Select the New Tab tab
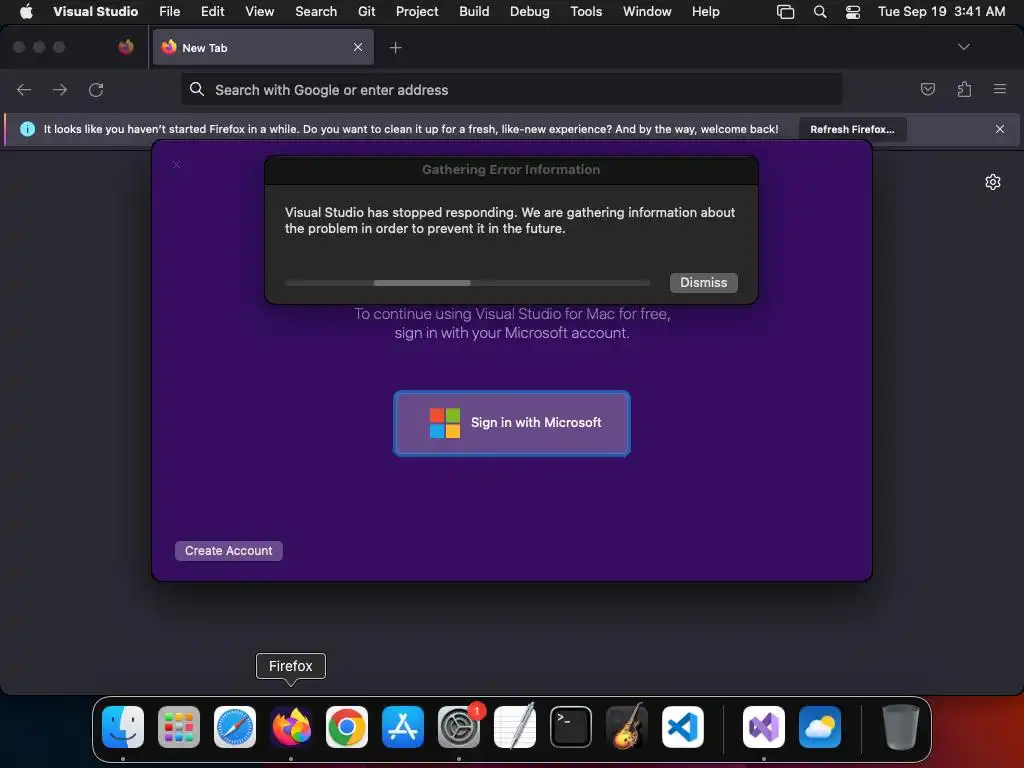The width and height of the screenshot is (1024, 768). [x=263, y=47]
